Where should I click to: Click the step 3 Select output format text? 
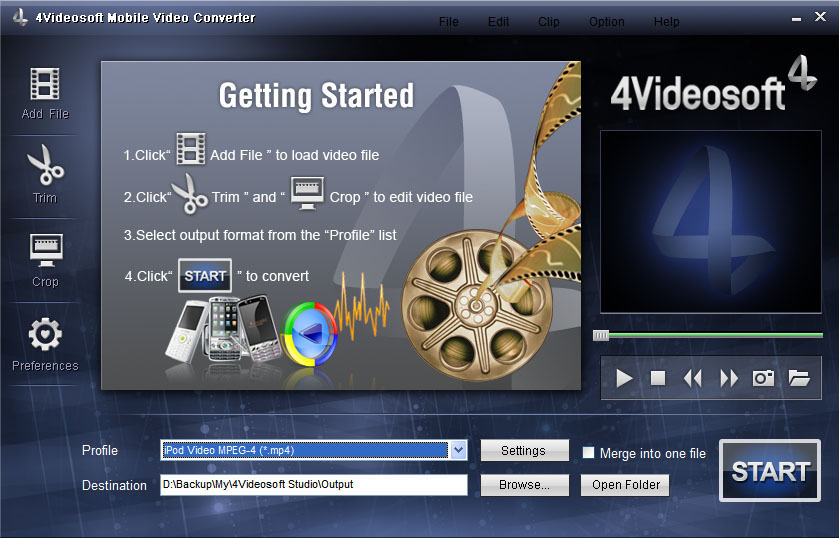click(x=260, y=235)
